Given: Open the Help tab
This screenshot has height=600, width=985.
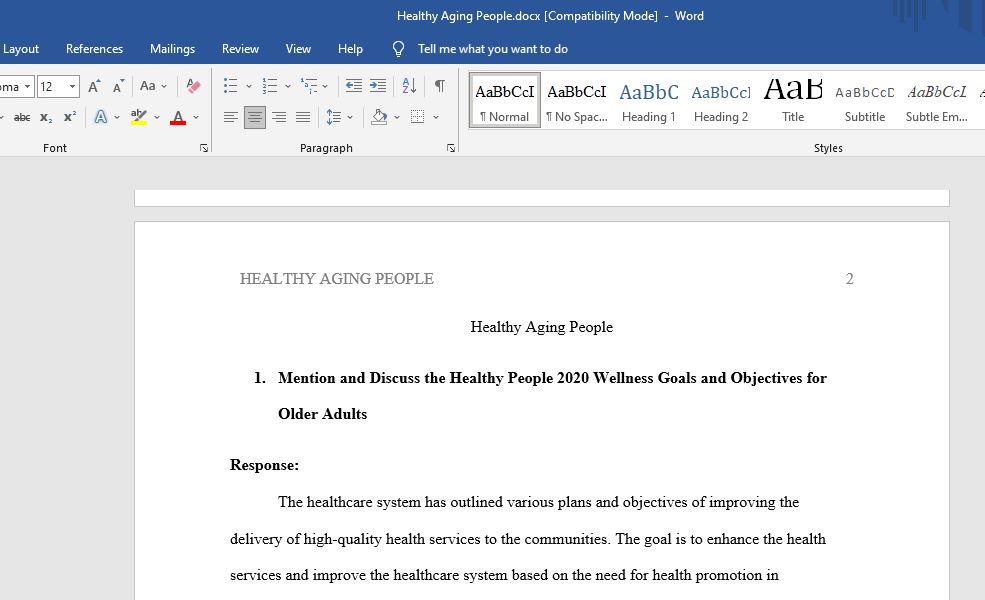Looking at the screenshot, I should click(350, 49).
